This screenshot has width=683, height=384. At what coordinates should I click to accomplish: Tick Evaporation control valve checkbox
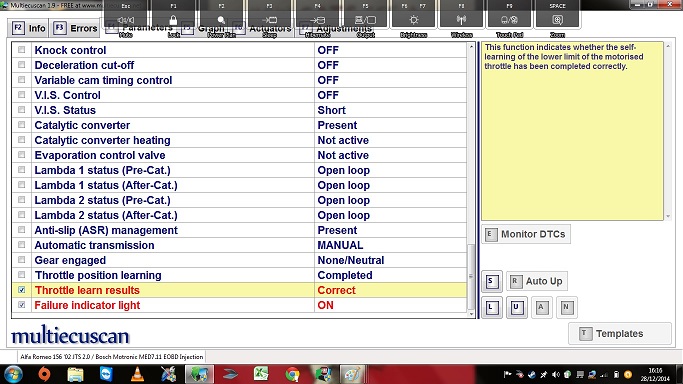(21, 155)
